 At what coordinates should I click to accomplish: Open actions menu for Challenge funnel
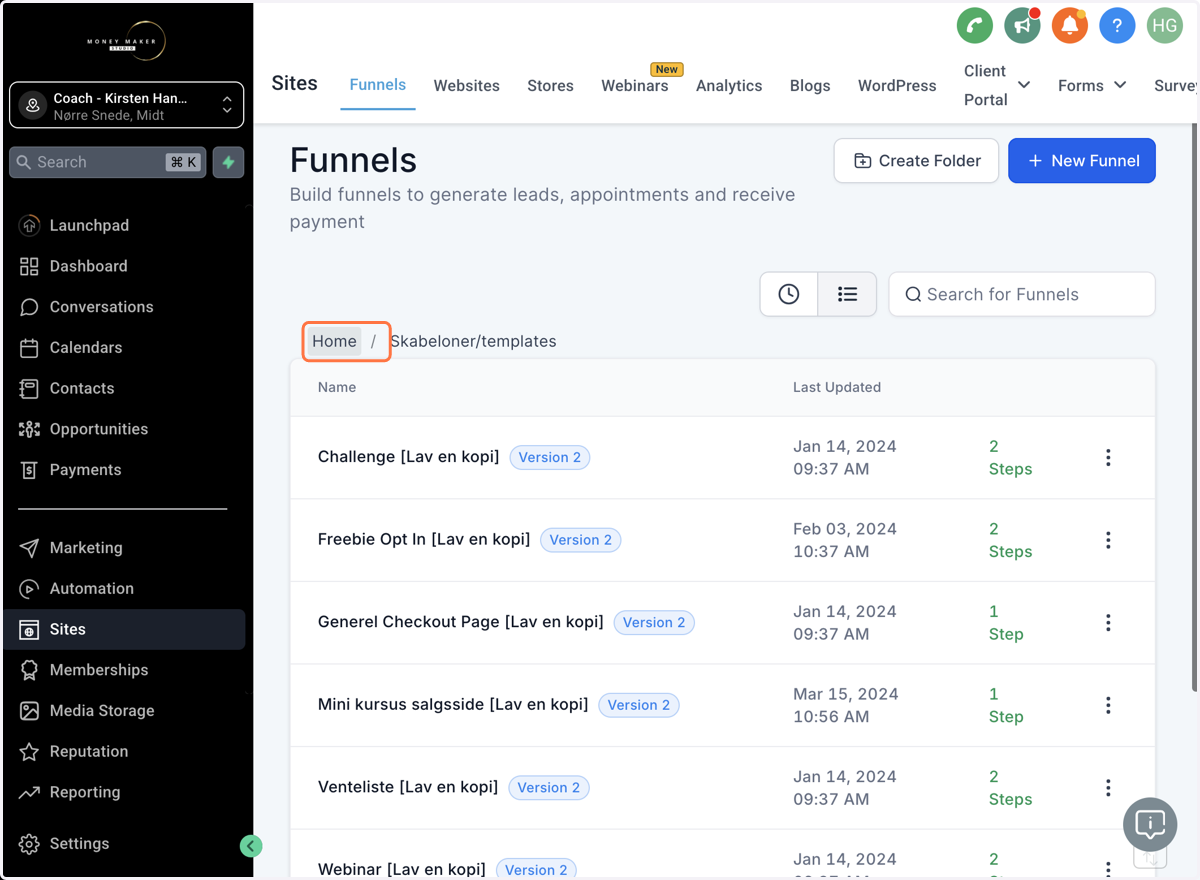pos(1108,458)
